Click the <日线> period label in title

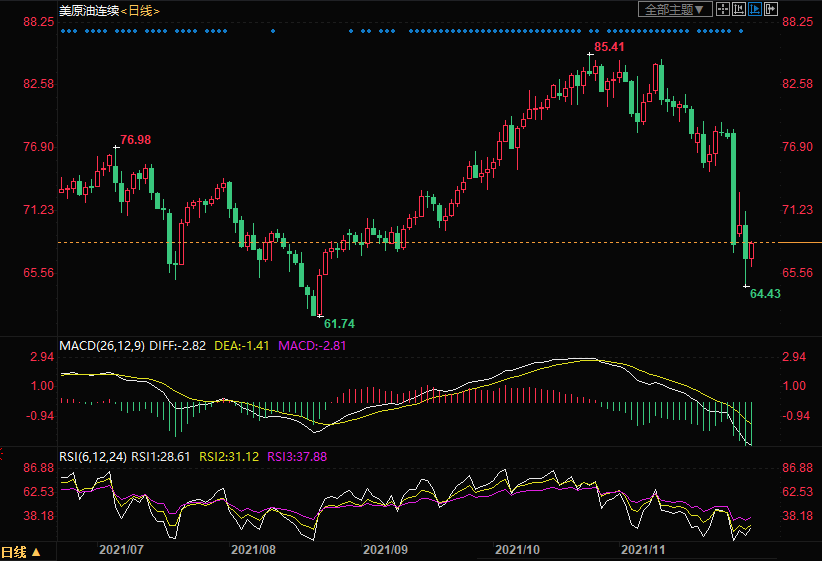pyautogui.click(x=141, y=10)
